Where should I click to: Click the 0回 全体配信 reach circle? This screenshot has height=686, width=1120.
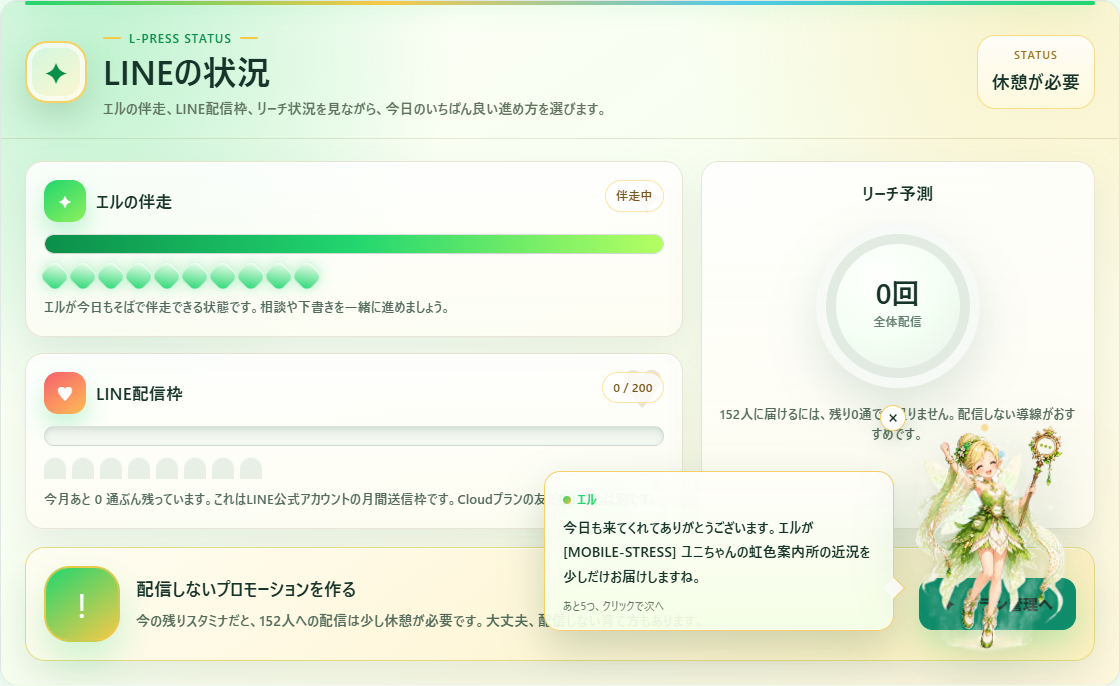897,306
